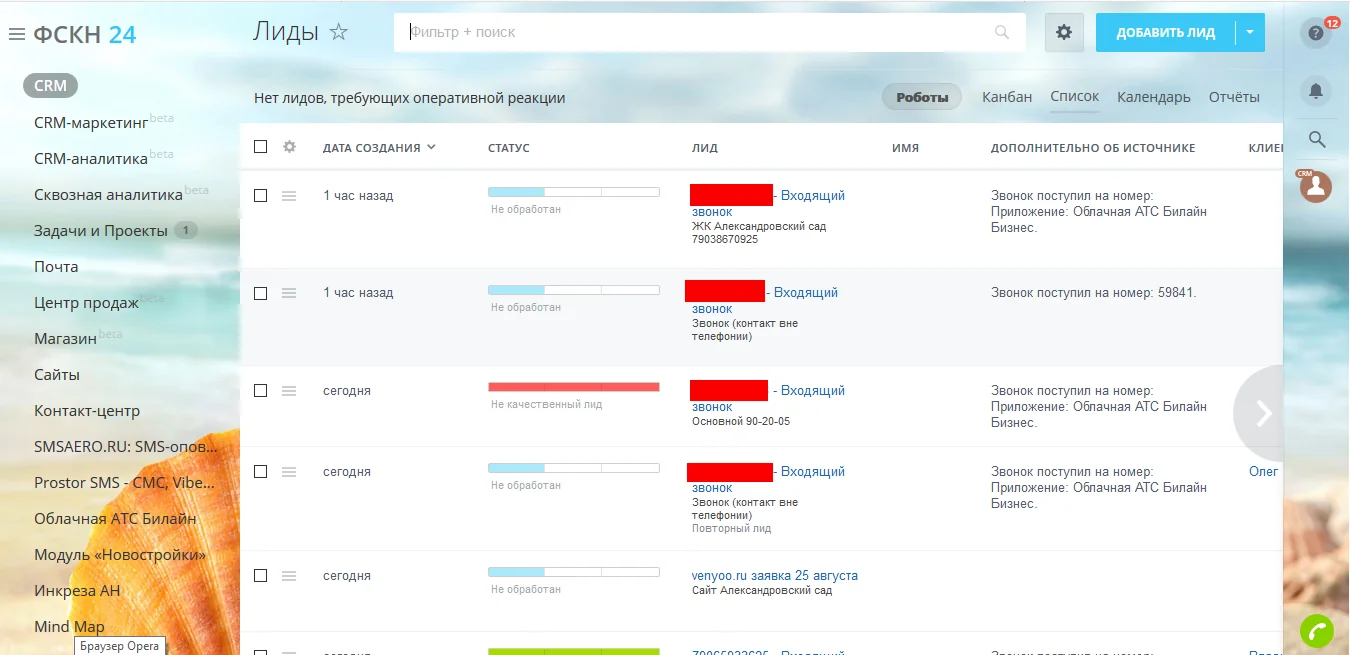The image size is (1350, 655).
Task: Select the Список view tab
Action: click(1074, 97)
